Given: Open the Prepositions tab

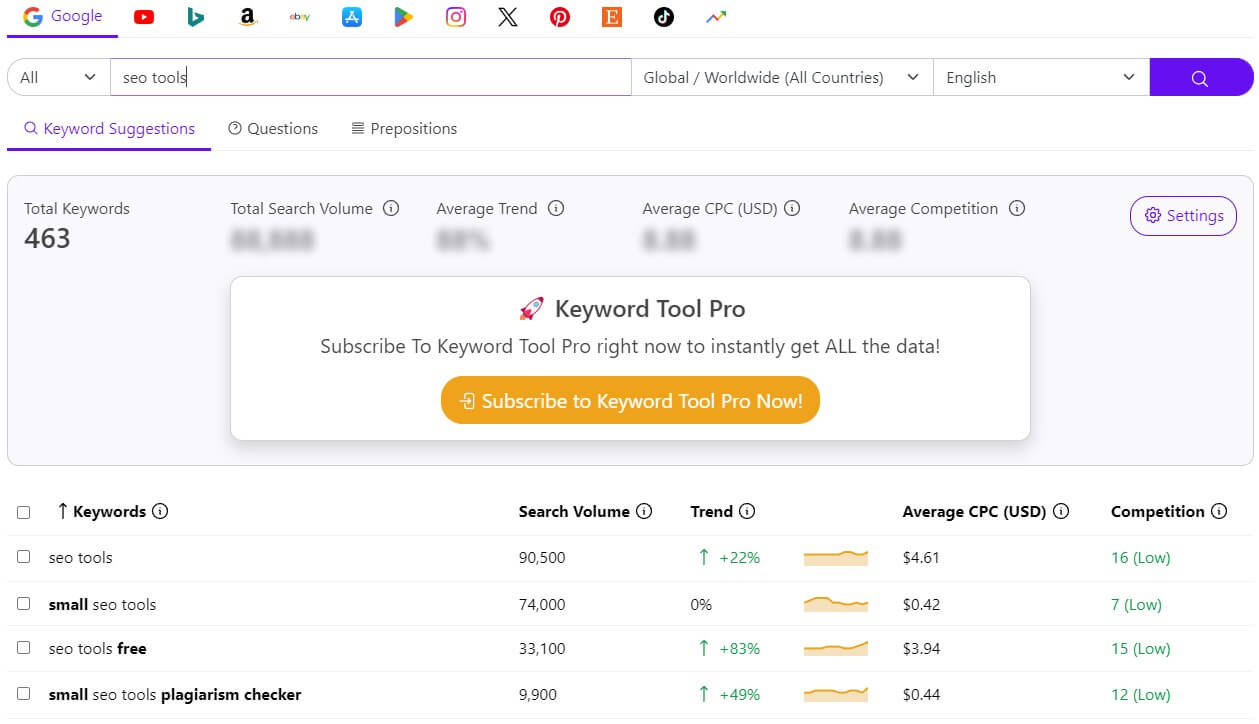Looking at the screenshot, I should pyautogui.click(x=404, y=128).
